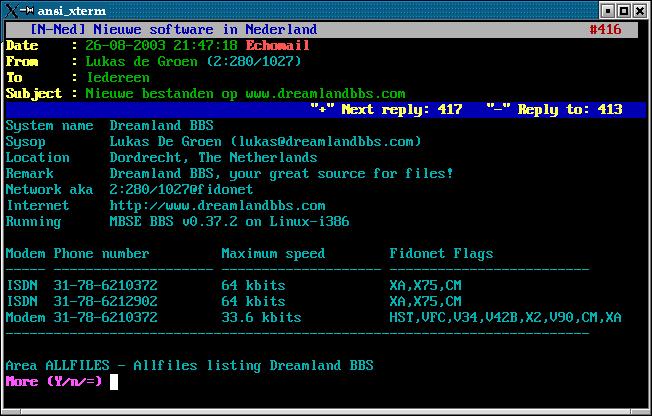Image resolution: width=652 pixels, height=416 pixels.
Task: Click the System name value Dreamland BBS
Action: [x=161, y=126]
